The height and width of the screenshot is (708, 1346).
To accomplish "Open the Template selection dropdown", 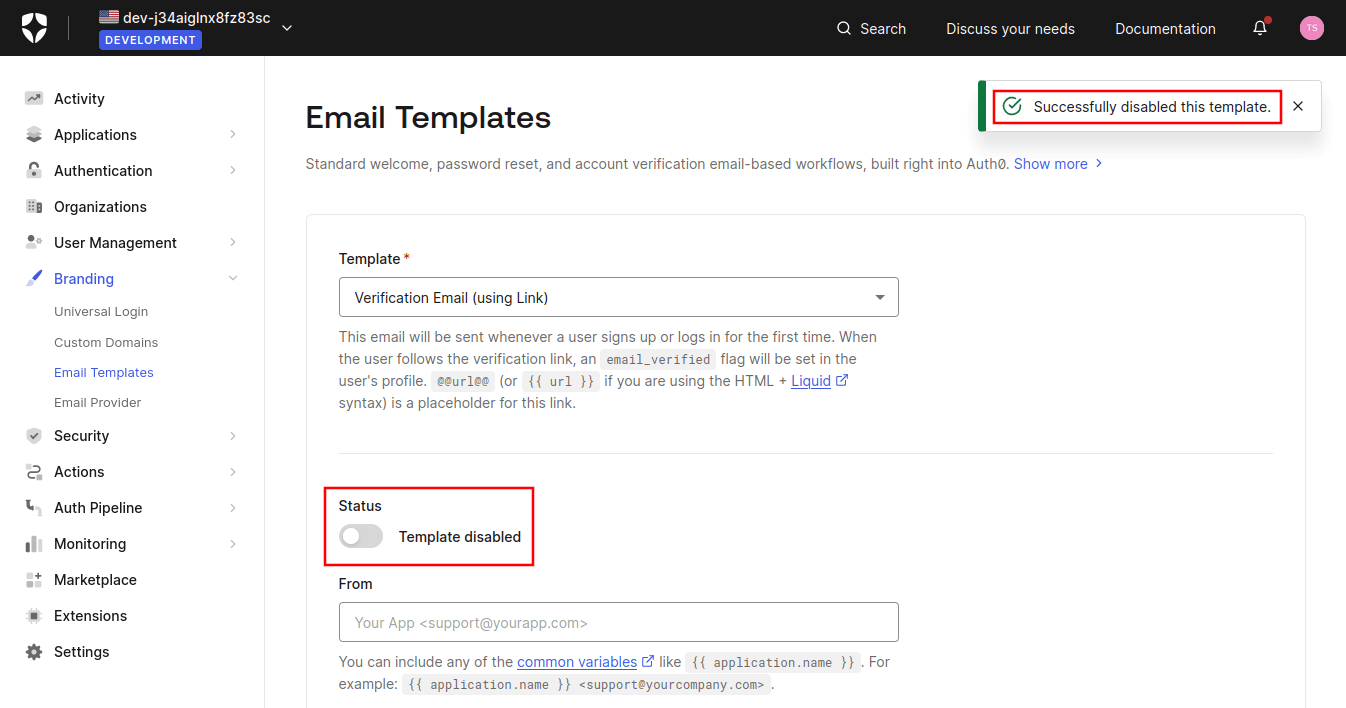I will click(619, 297).
